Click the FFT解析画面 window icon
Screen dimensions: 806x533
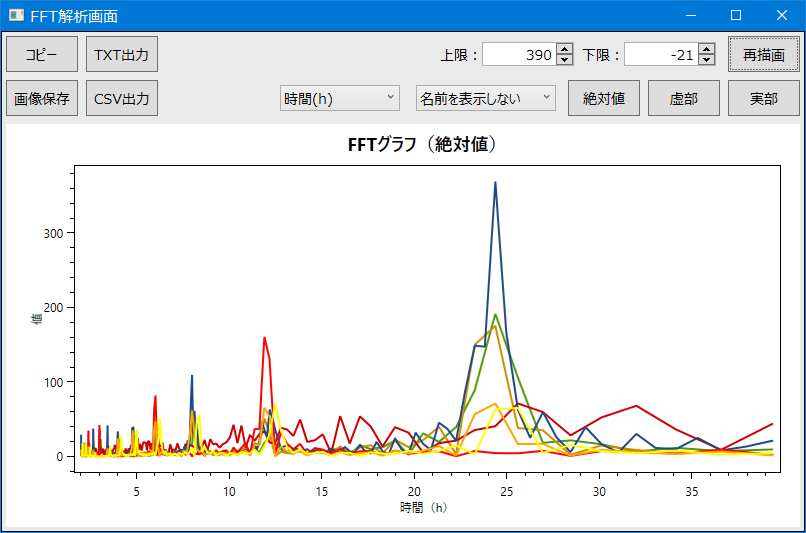click(16, 15)
